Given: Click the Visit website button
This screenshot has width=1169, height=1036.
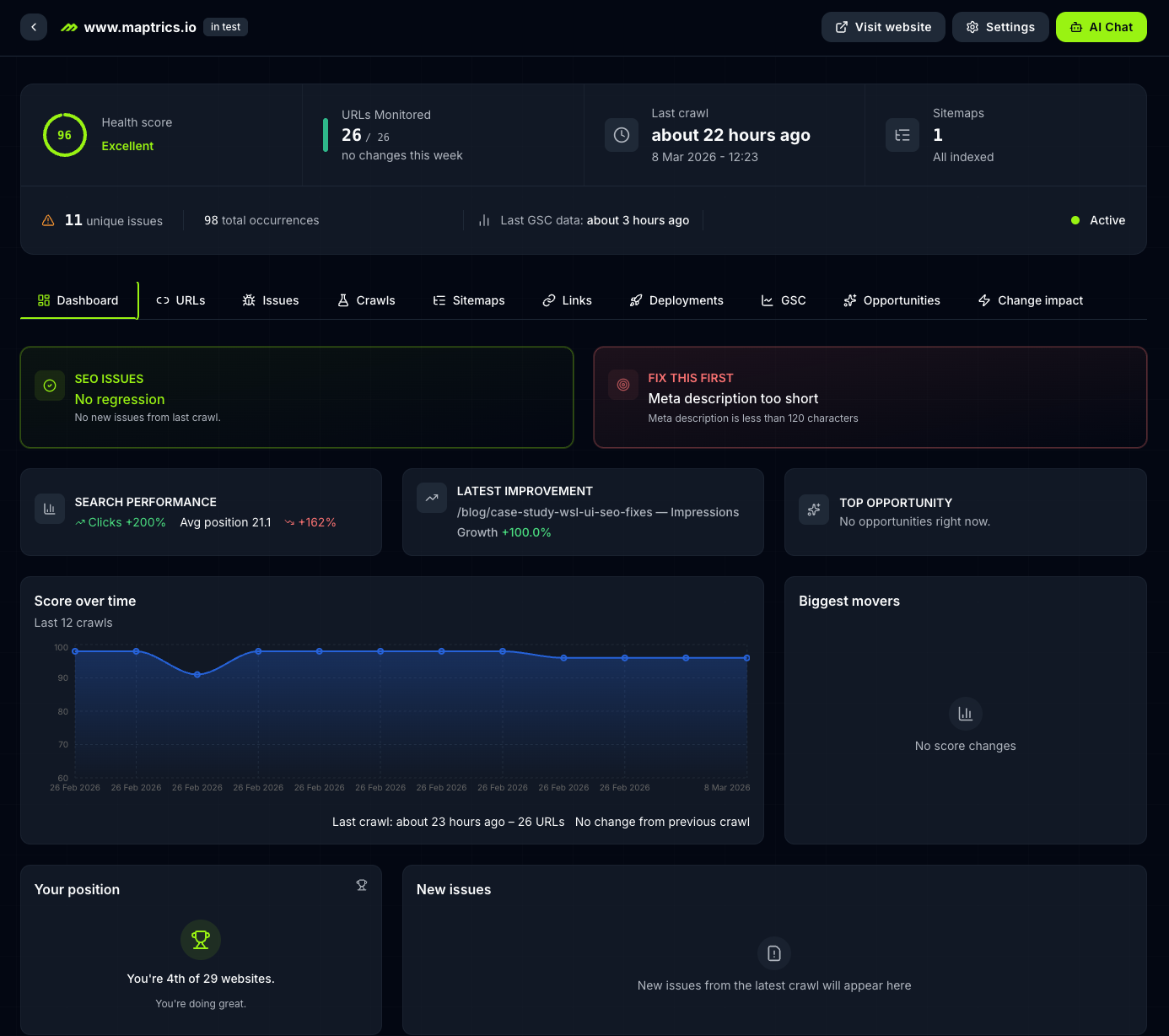Looking at the screenshot, I should point(883,27).
